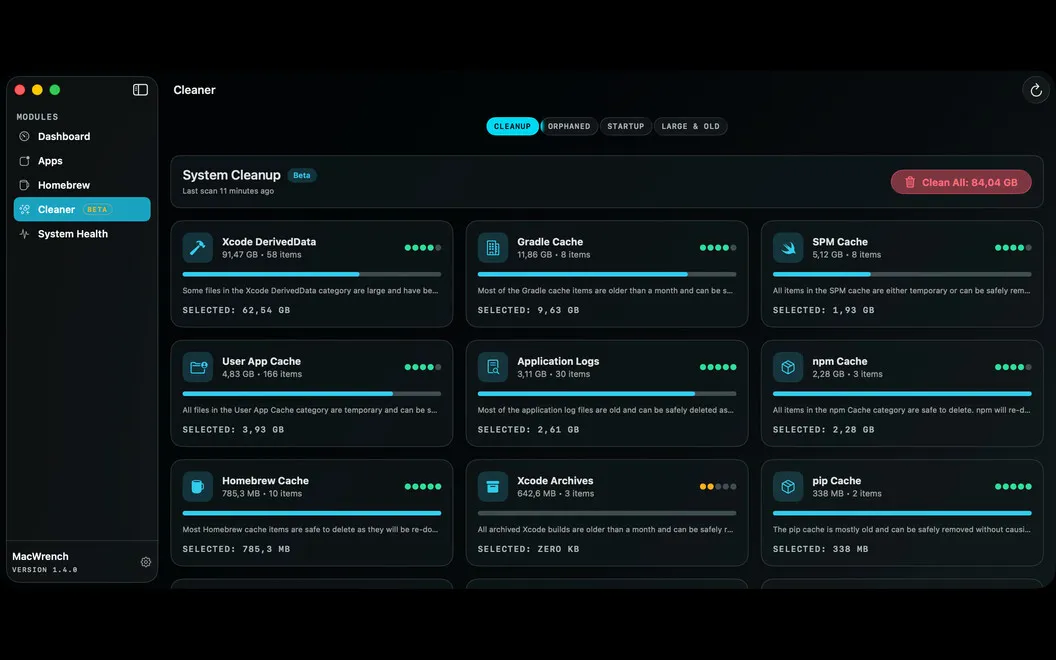The image size is (1056, 660).
Task: Click the Xcode Archives safety rating dots
Action: point(718,486)
